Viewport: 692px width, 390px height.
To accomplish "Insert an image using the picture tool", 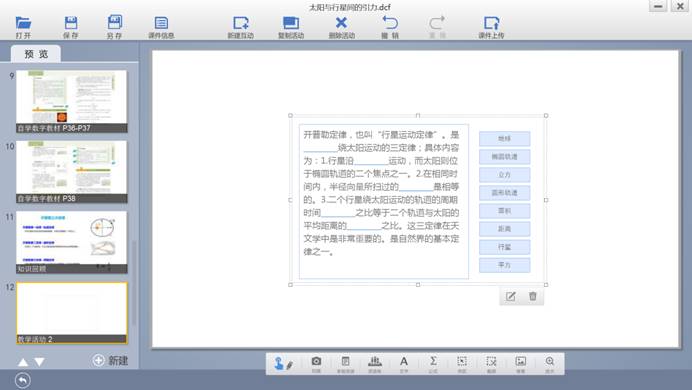I will [521, 364].
